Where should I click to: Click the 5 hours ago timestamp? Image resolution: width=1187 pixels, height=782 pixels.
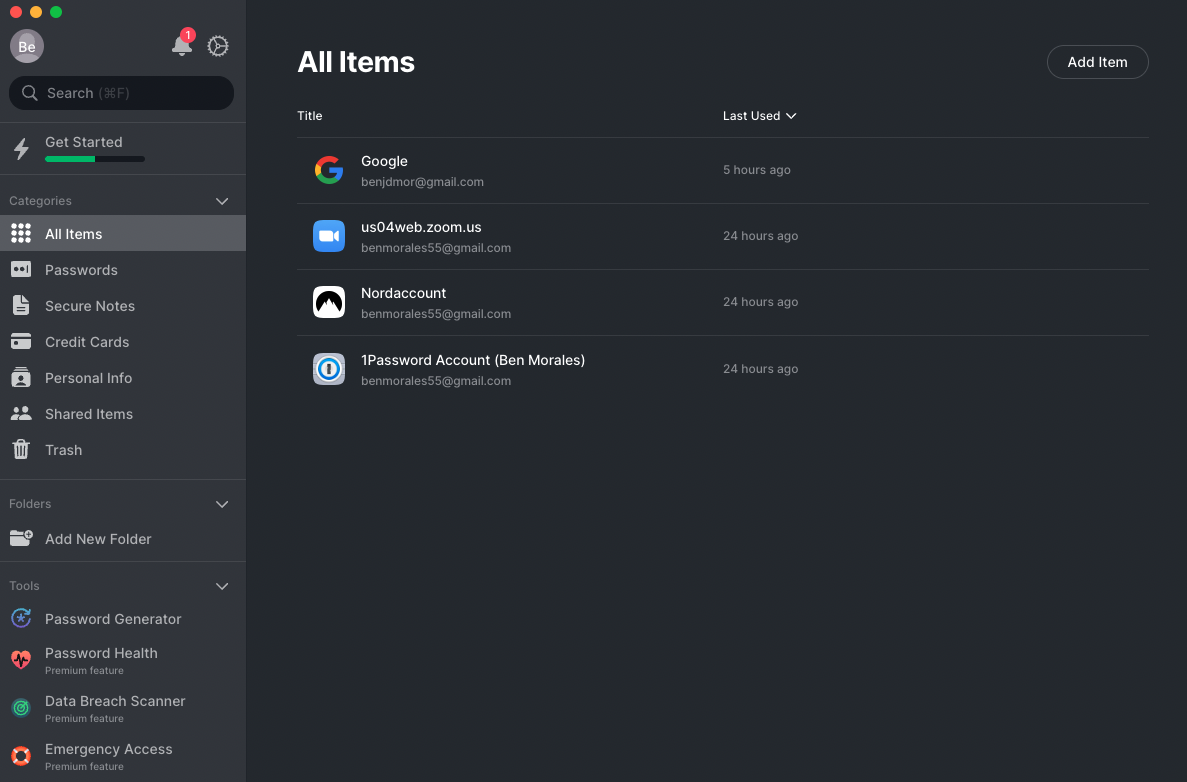coord(756,170)
